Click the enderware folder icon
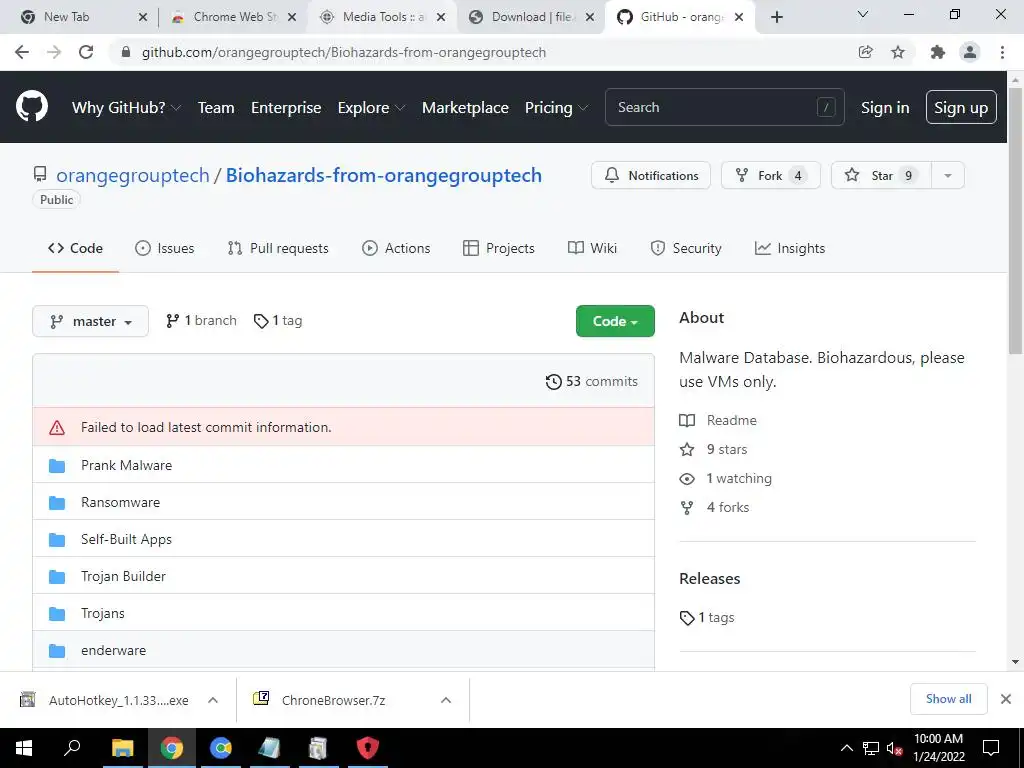The width and height of the screenshot is (1024, 768). [57, 650]
